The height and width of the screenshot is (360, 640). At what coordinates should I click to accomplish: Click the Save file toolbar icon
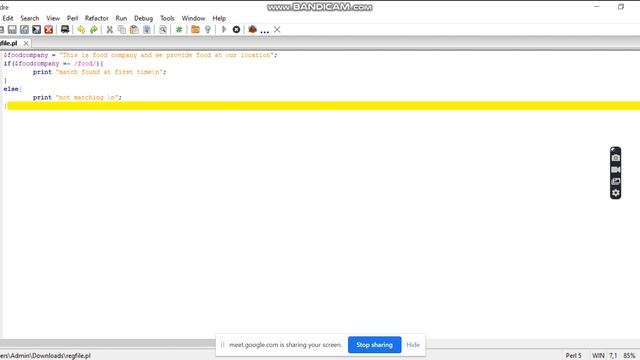(12, 29)
